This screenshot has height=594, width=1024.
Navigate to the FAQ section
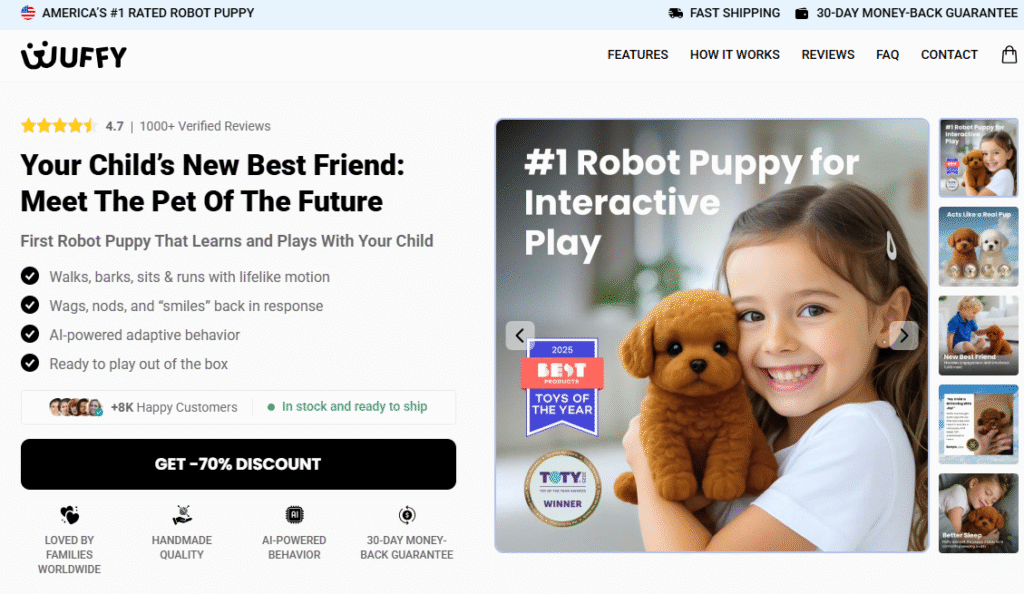click(888, 55)
